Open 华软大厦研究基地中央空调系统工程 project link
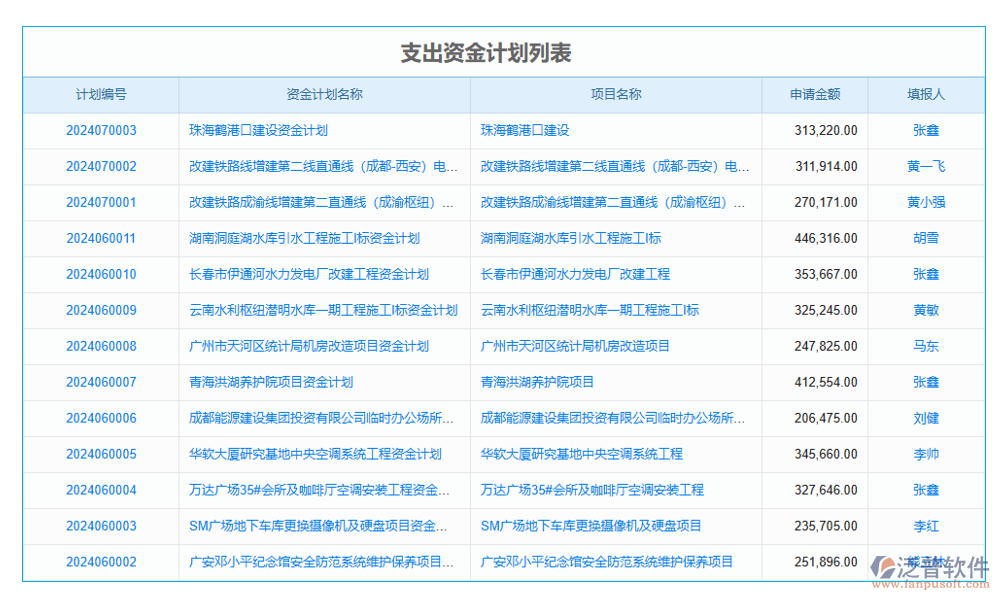The height and width of the screenshot is (600, 1000). 582,454
